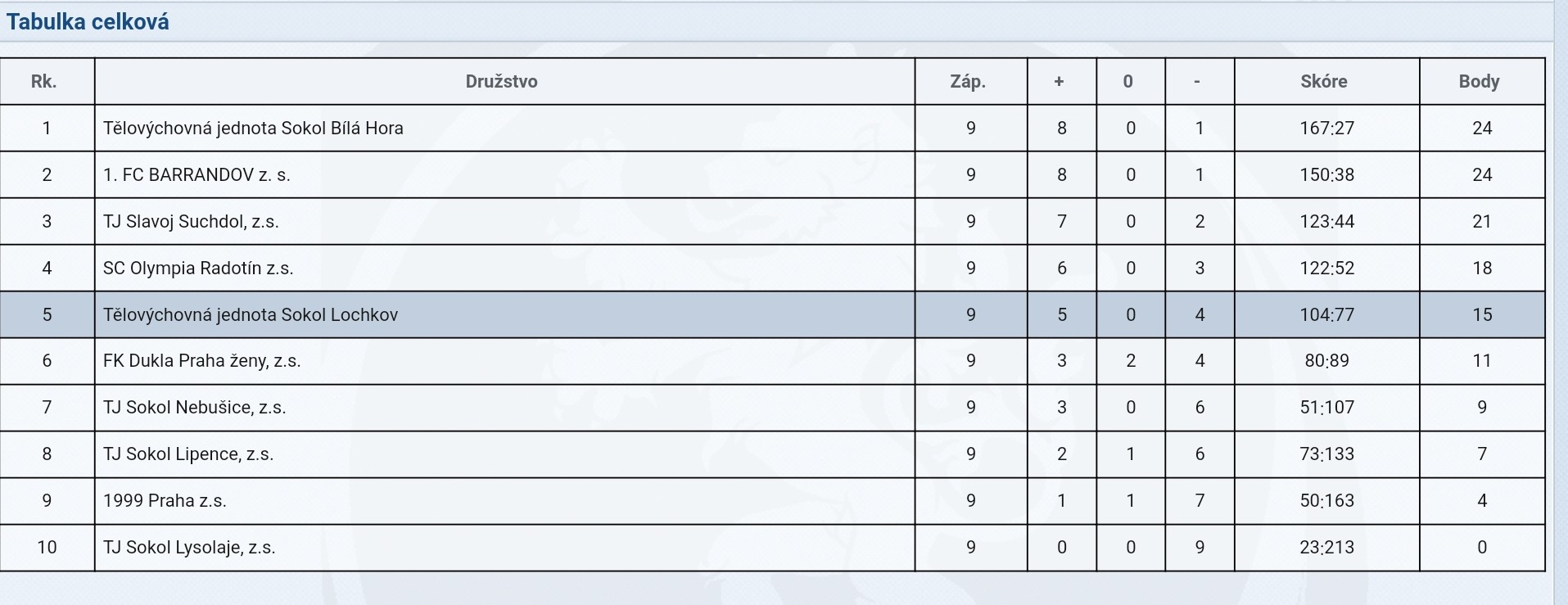This screenshot has width=1568, height=605.
Task: Select the 1. FC BARRANDOV z. s. row
Action: pyautogui.click(x=772, y=174)
